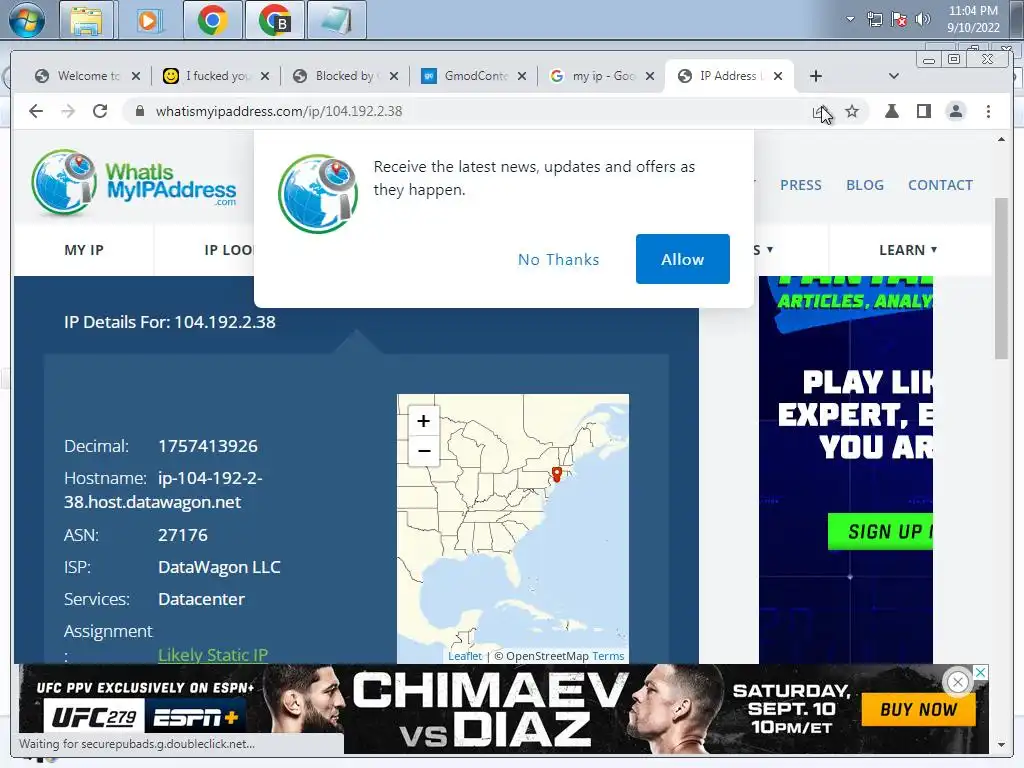The height and width of the screenshot is (768, 1024).
Task: Click SIGN UP on the sidebar ad
Action: [880, 532]
